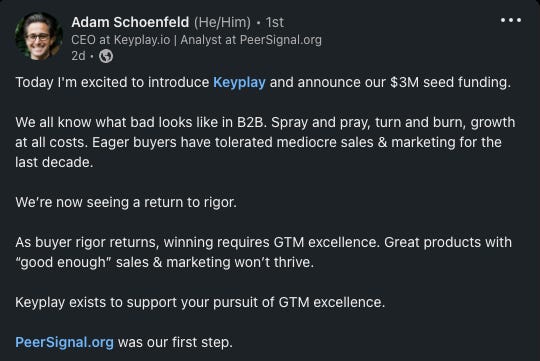Click the (He/Him) pronouns label
Viewport: 540px width, 361px height.
click(222, 22)
